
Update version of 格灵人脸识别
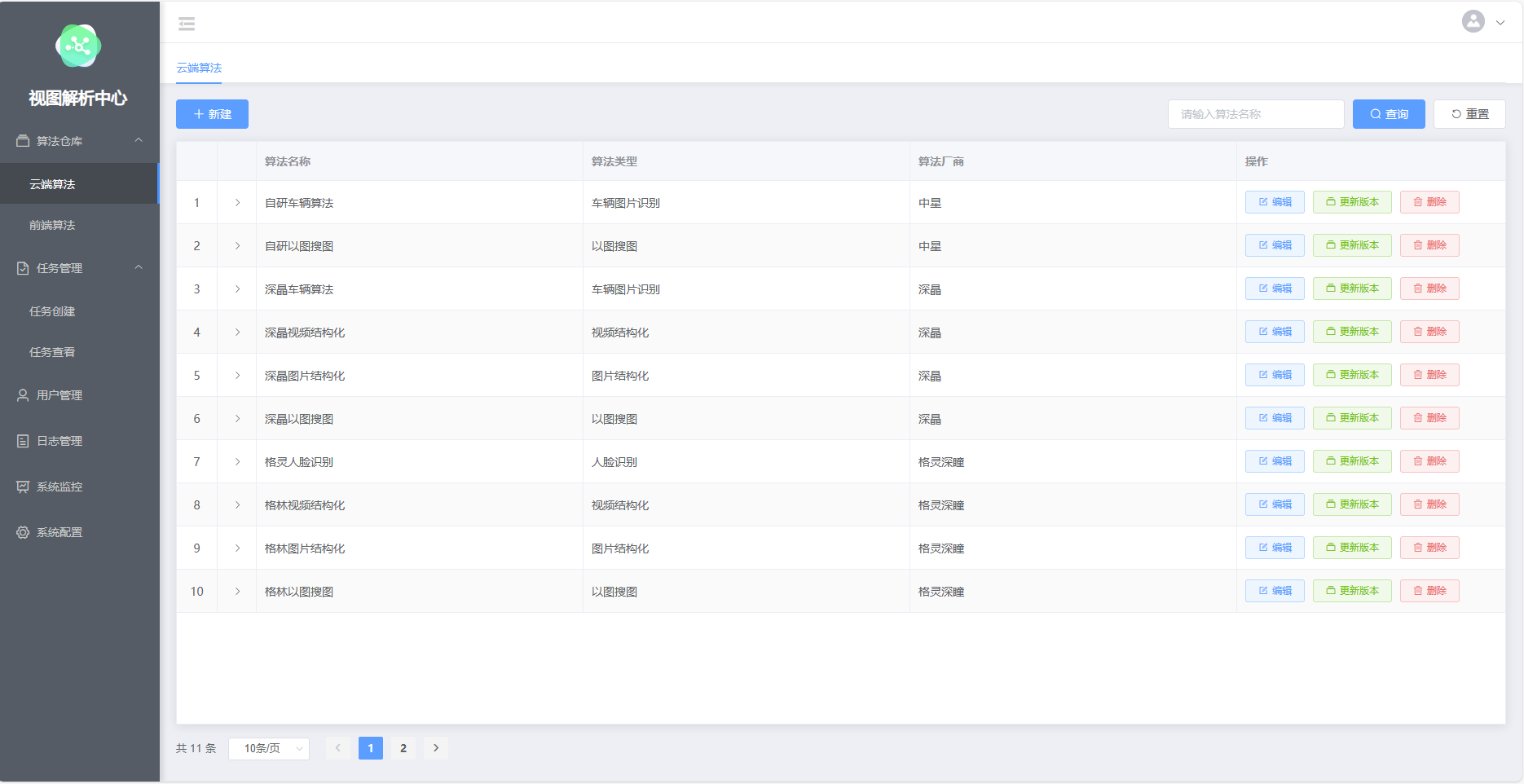[x=1352, y=461]
